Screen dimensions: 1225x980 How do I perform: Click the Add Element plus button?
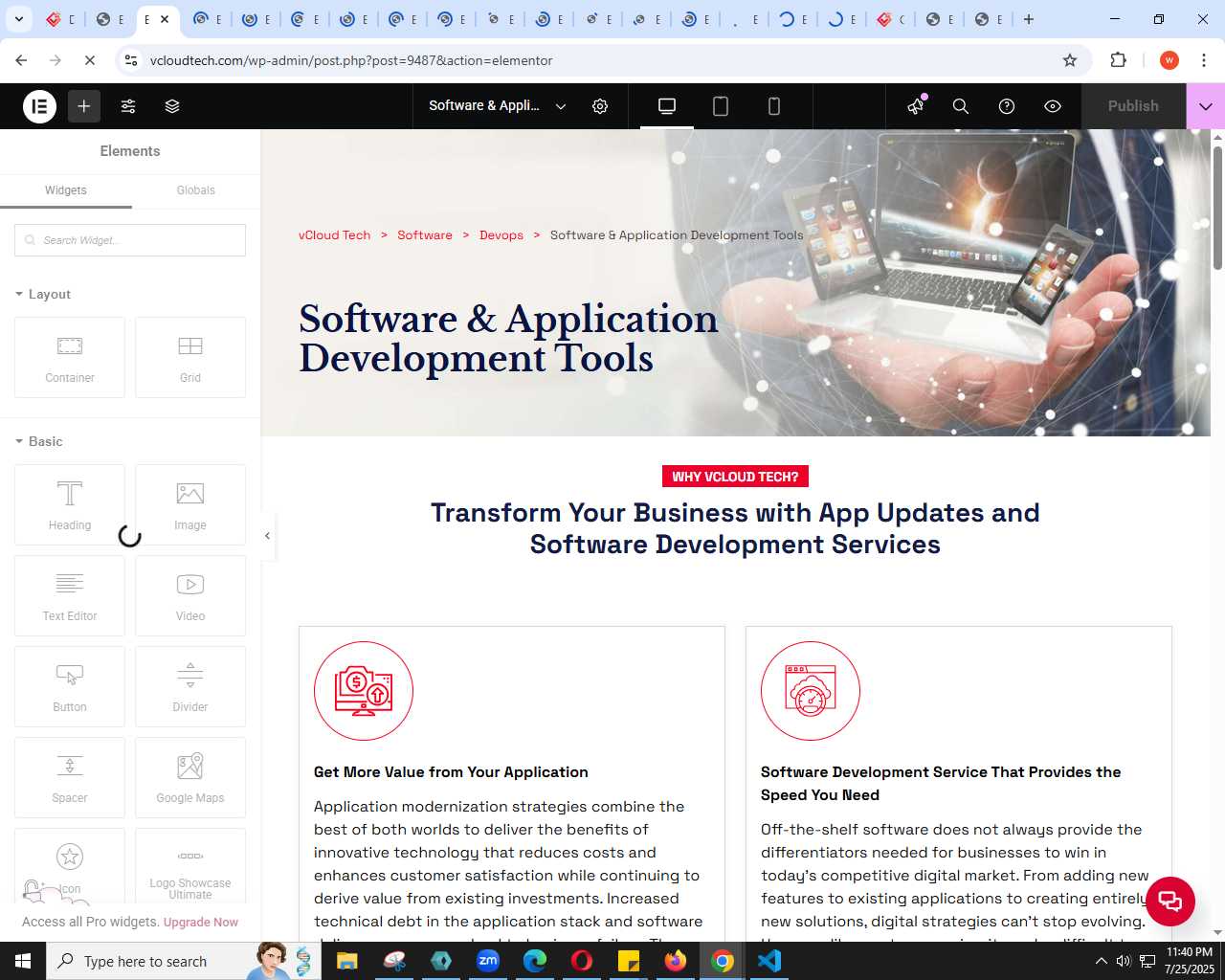84,106
